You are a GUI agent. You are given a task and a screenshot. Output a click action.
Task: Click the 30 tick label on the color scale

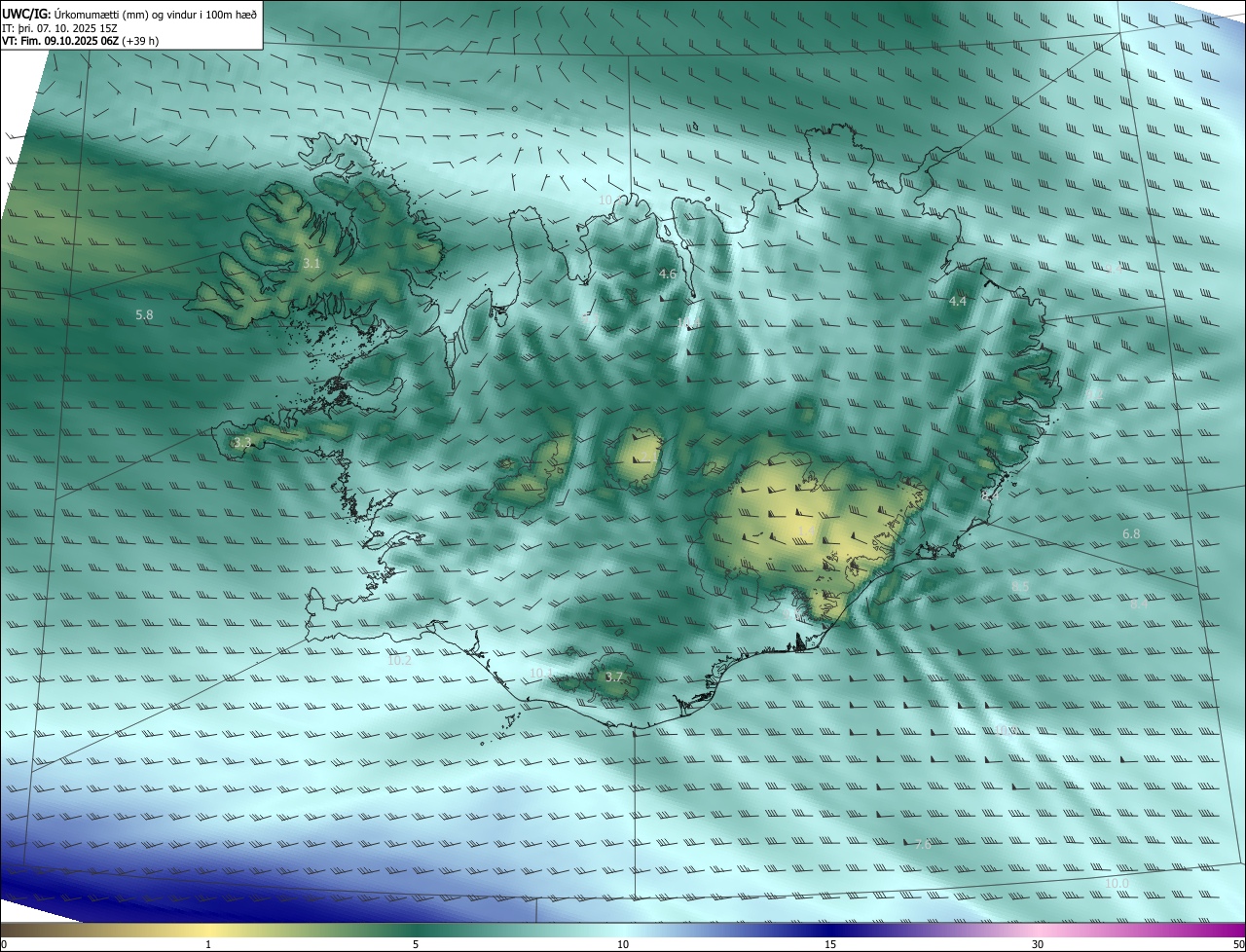(x=1038, y=944)
